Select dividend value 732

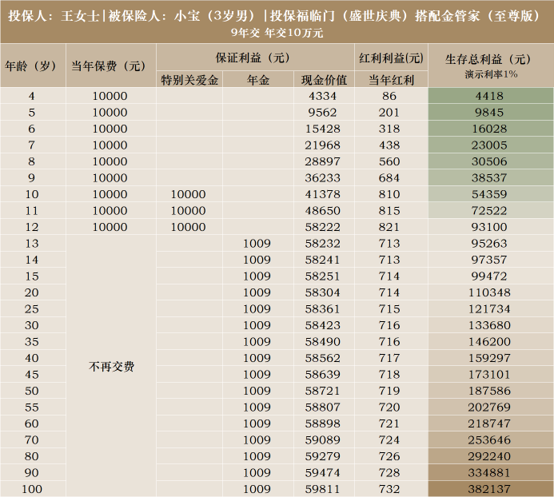tap(389, 489)
